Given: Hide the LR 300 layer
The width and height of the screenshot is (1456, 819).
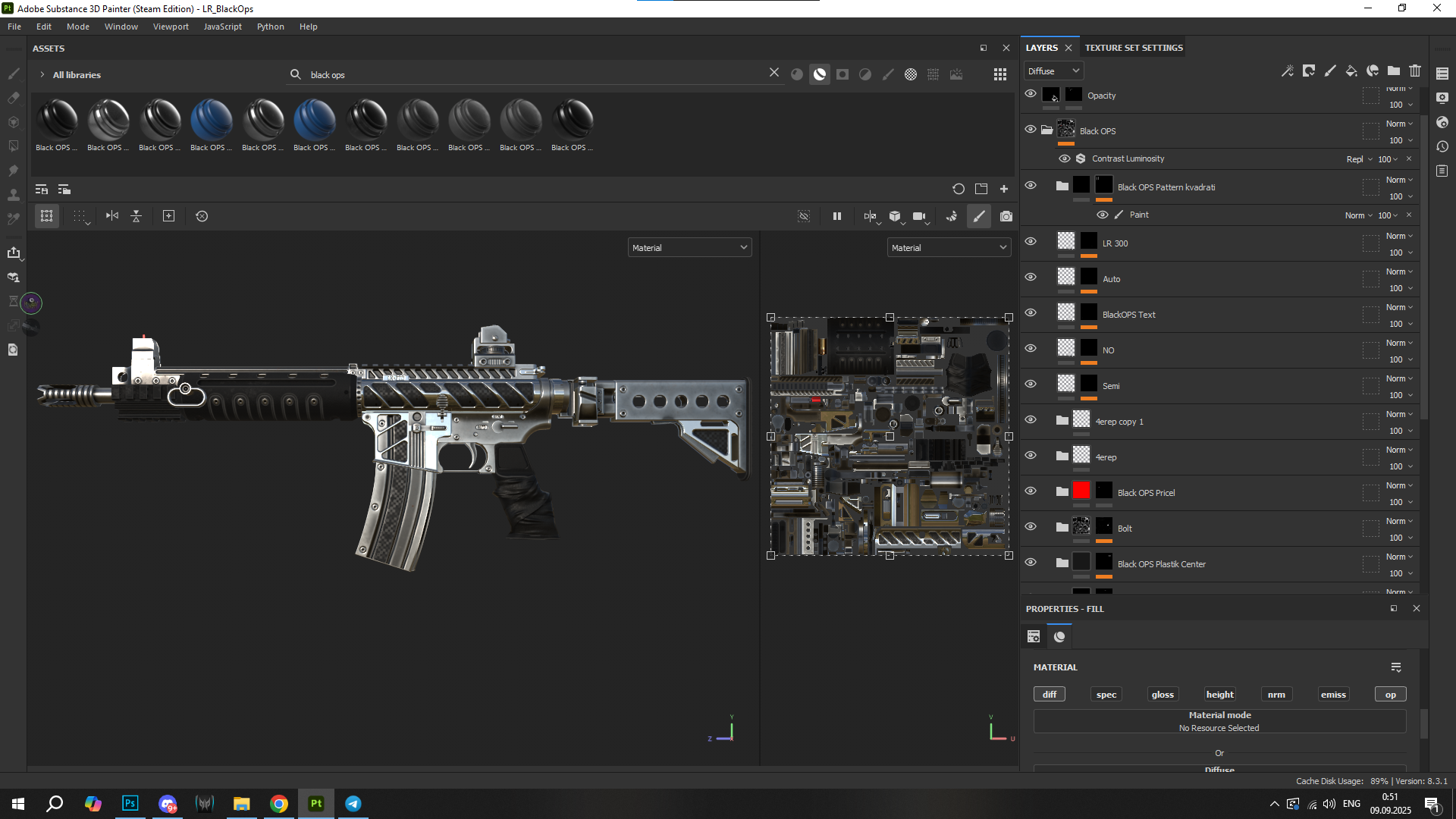Looking at the screenshot, I should (x=1031, y=241).
